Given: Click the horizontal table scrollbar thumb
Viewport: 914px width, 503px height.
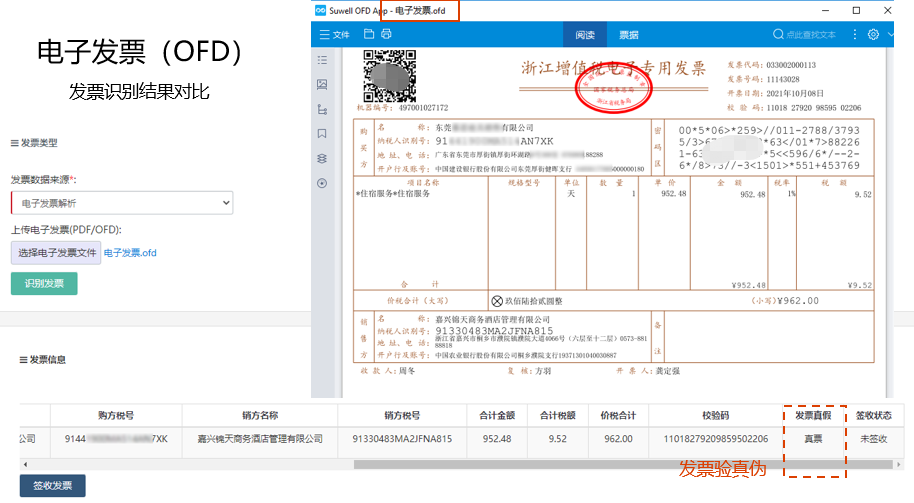Looking at the screenshot, I should [x=623, y=464].
